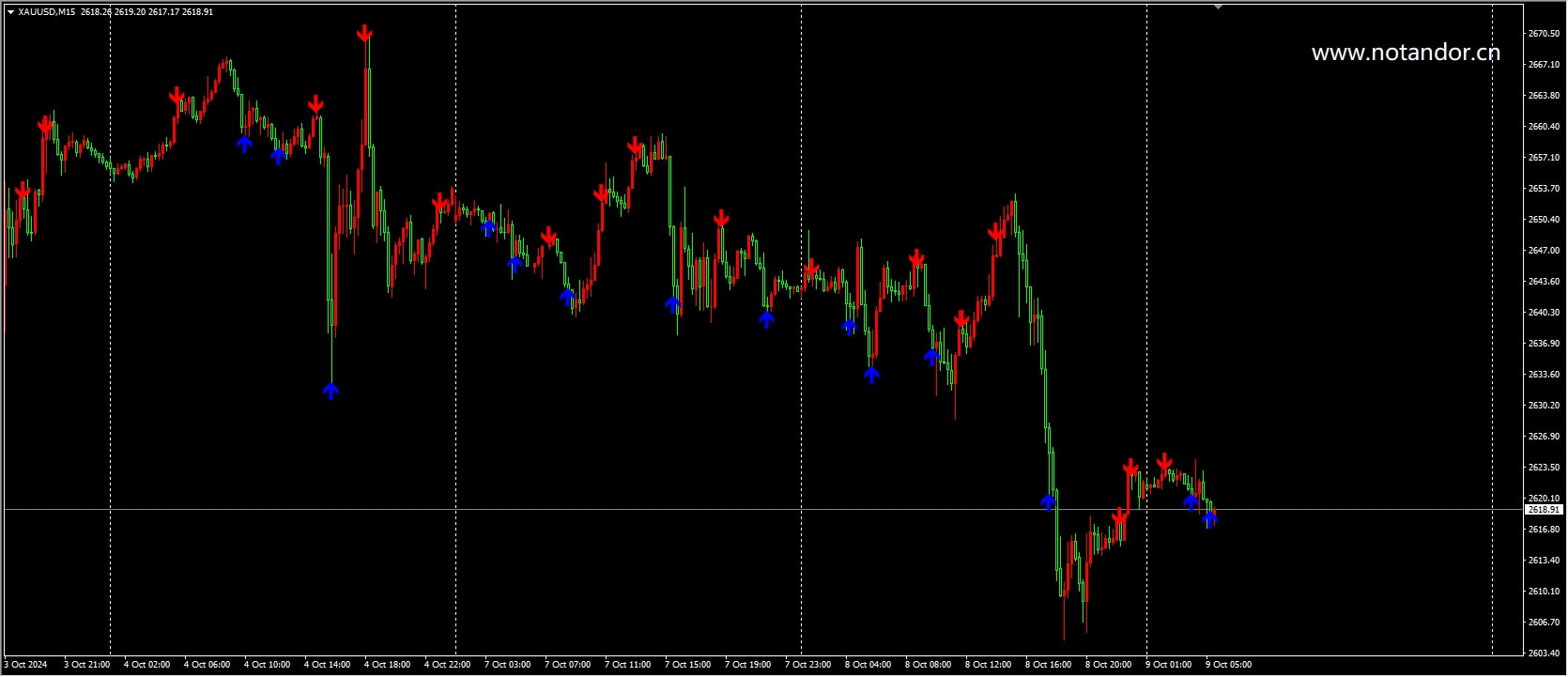
Task: Click the red sell arrow just above 2623.50 on 9 Oct
Action: click(x=1164, y=462)
